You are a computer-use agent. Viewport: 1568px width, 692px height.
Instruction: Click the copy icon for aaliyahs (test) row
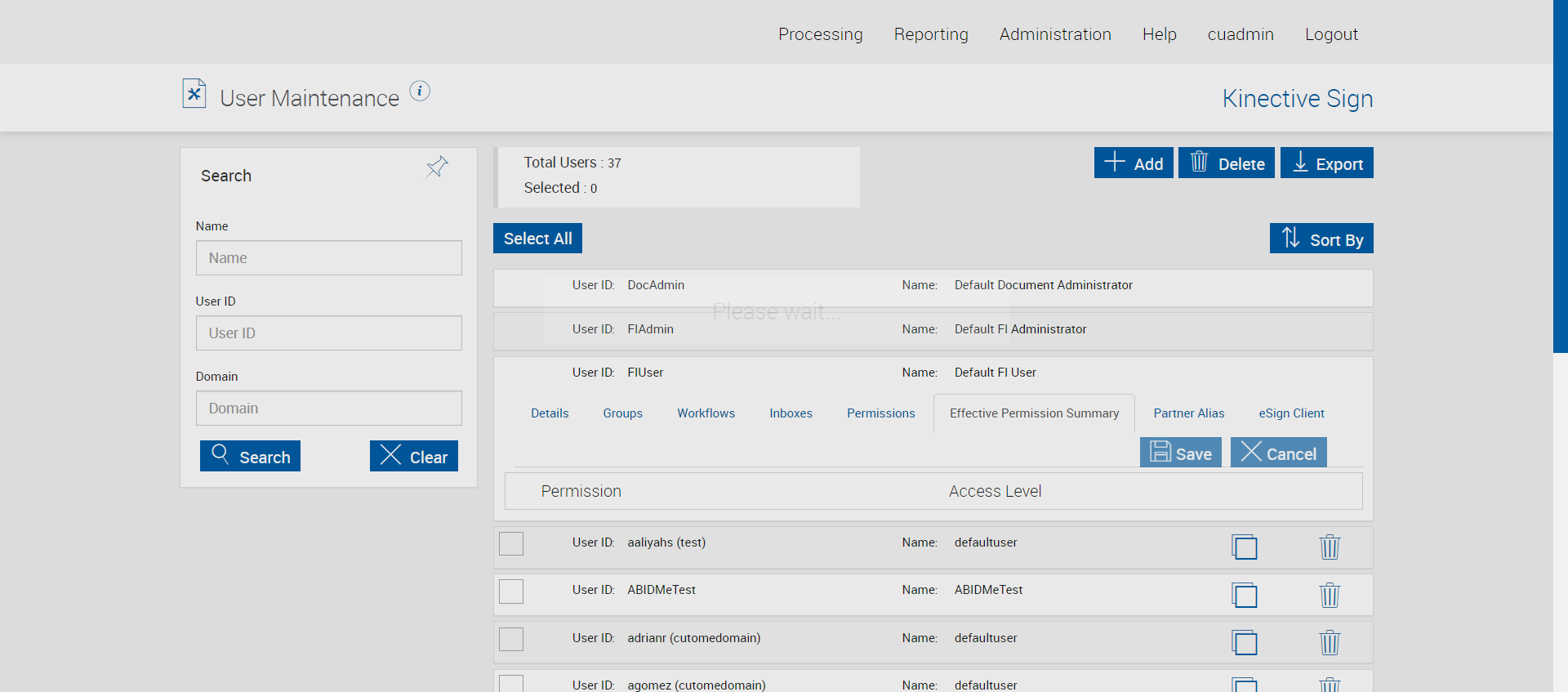pyautogui.click(x=1245, y=547)
